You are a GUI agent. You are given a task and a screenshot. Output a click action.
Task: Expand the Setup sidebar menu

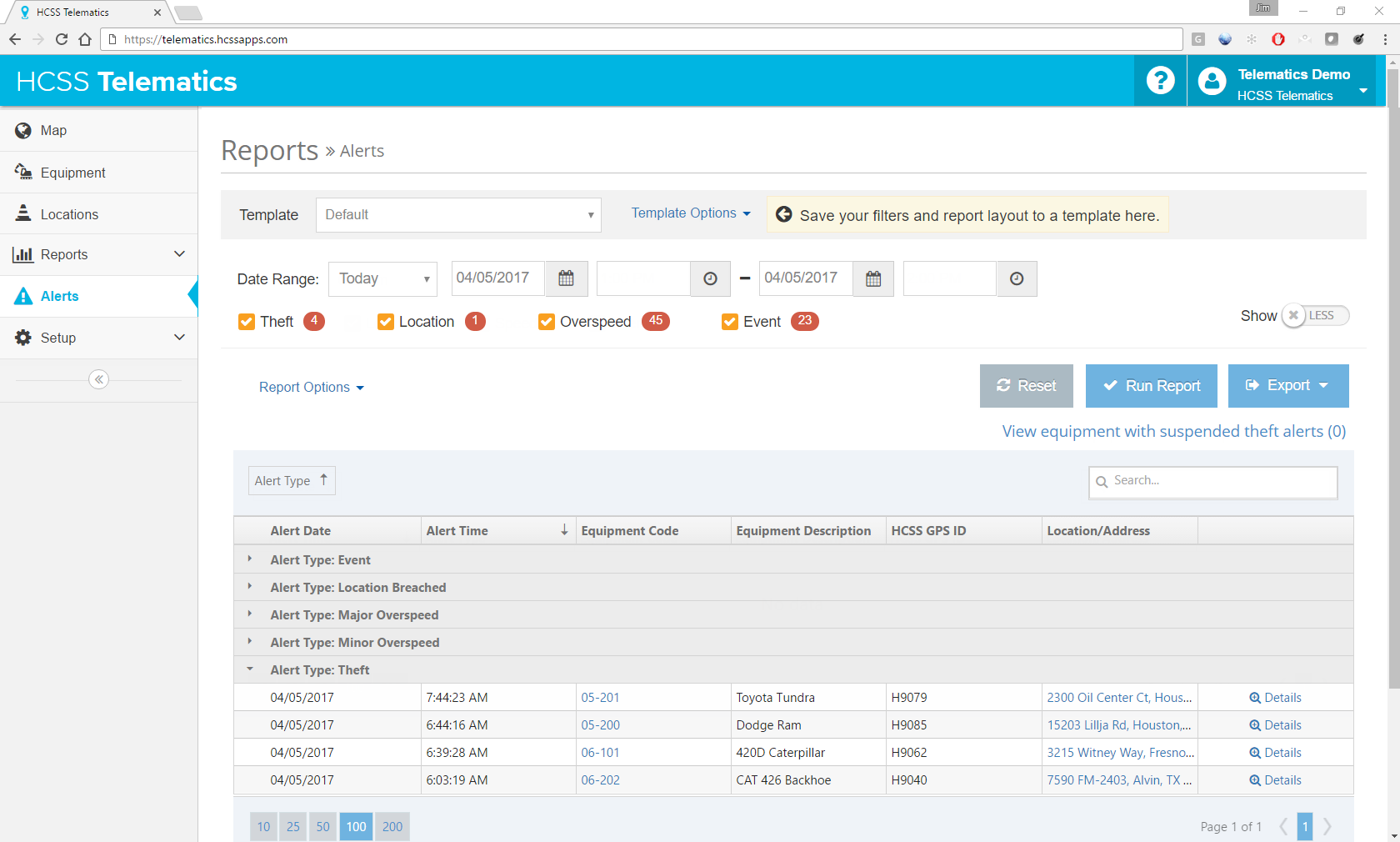tap(98, 338)
